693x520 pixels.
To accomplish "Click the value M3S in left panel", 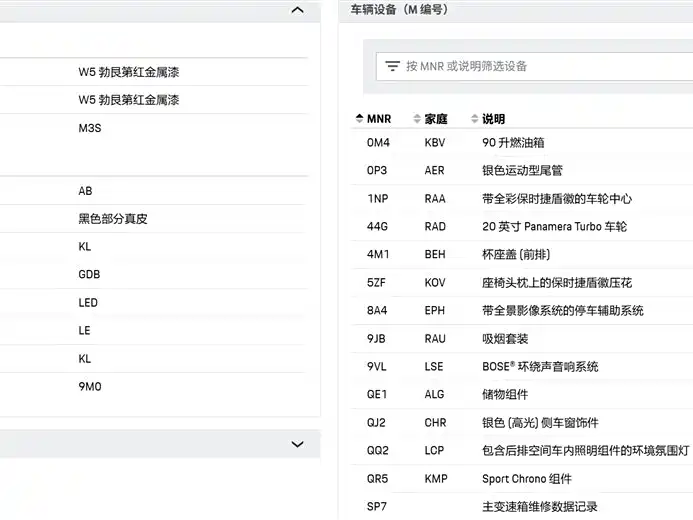I will click(90, 128).
